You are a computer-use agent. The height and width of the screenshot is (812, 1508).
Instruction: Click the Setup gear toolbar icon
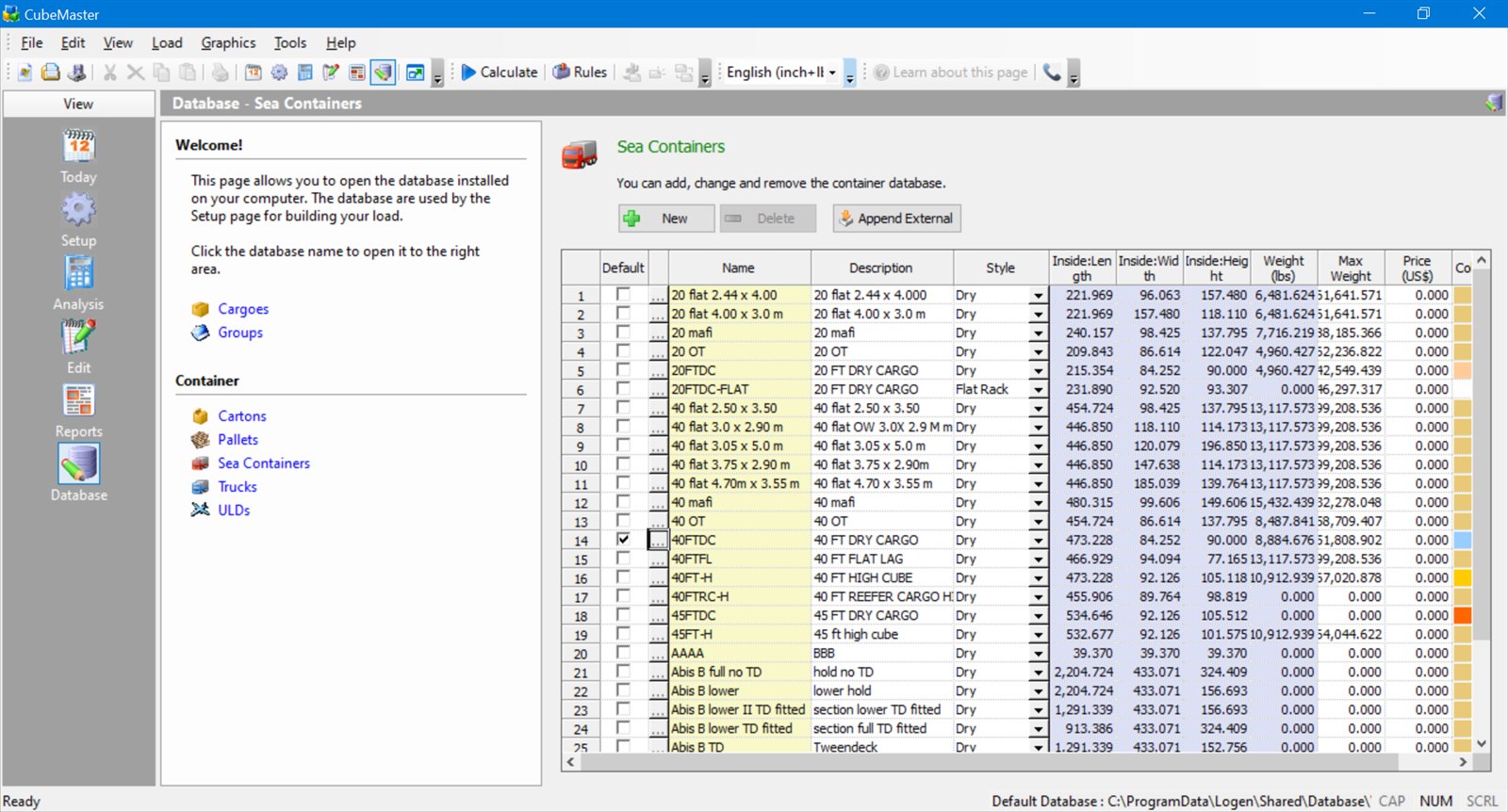[x=279, y=73]
